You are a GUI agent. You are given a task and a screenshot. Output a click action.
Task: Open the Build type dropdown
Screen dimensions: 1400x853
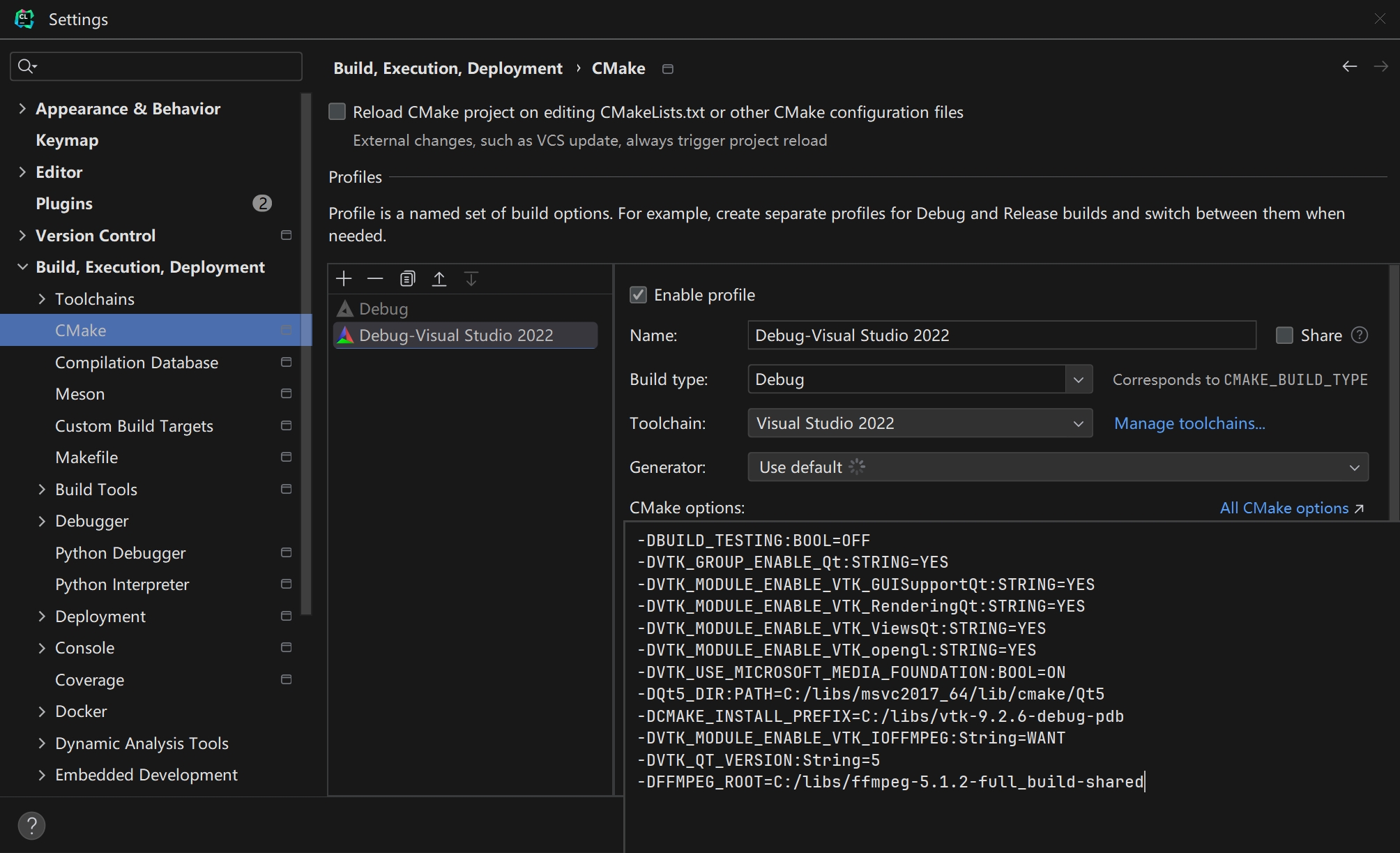[x=1078, y=379]
